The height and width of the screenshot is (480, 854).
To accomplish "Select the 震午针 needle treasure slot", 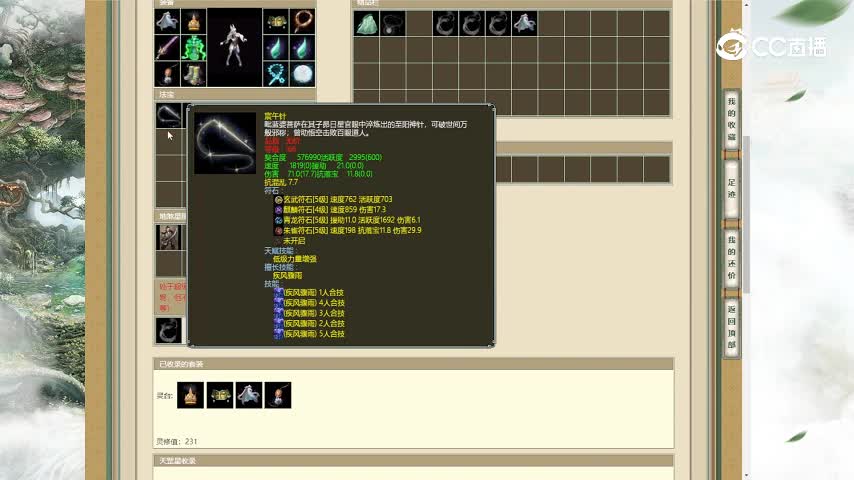I will click(168, 116).
